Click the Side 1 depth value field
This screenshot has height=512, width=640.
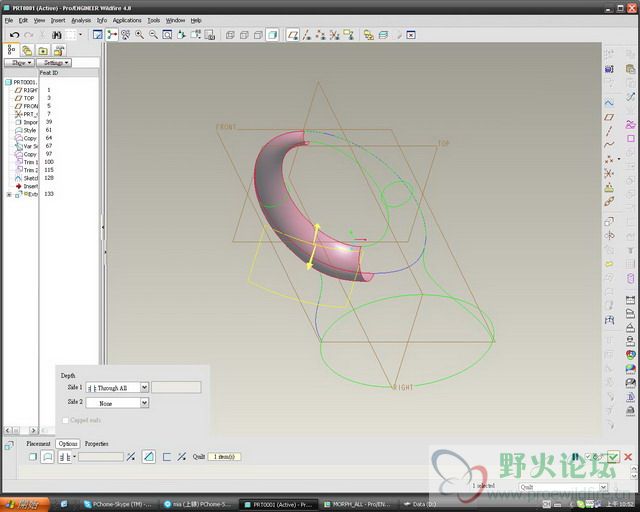point(176,387)
